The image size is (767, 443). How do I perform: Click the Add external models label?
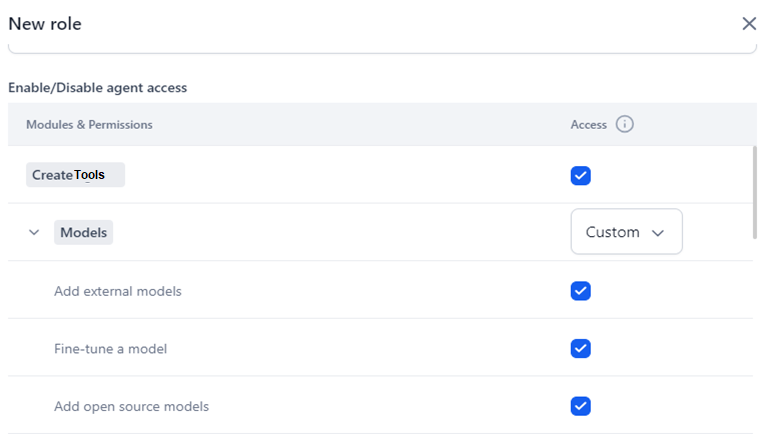tap(117, 291)
